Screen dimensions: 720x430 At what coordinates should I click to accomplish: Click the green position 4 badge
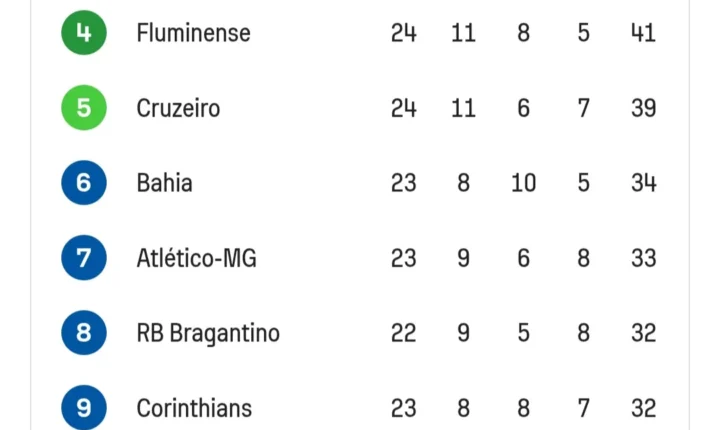click(84, 33)
